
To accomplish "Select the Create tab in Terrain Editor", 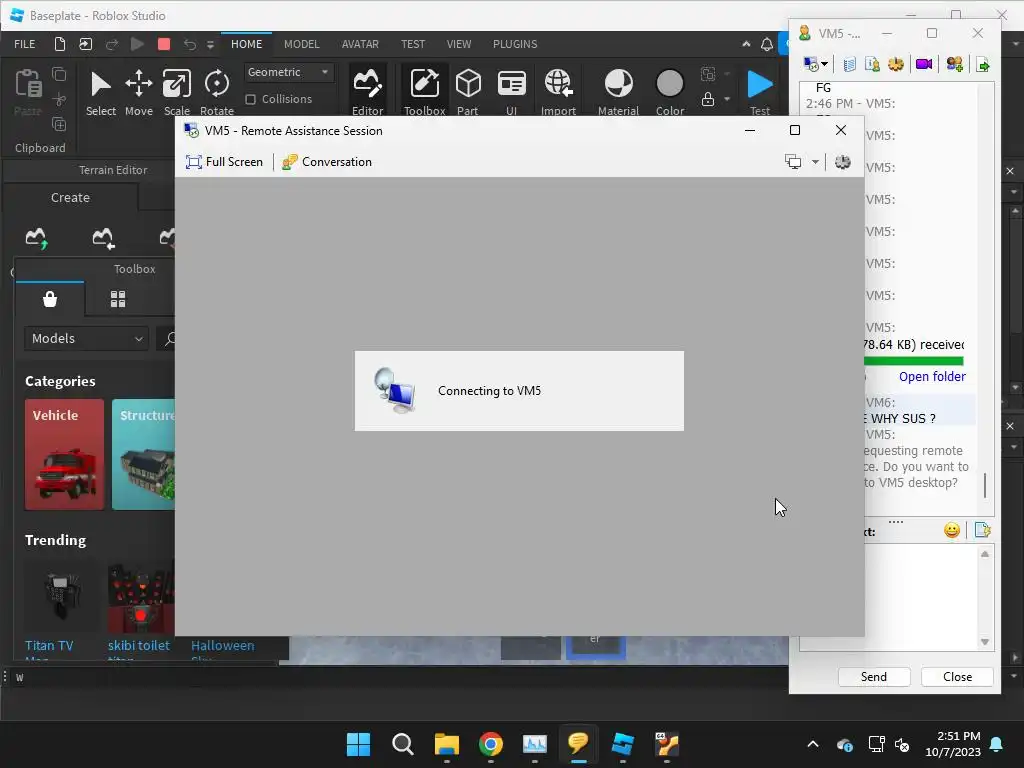I will pyautogui.click(x=71, y=197).
